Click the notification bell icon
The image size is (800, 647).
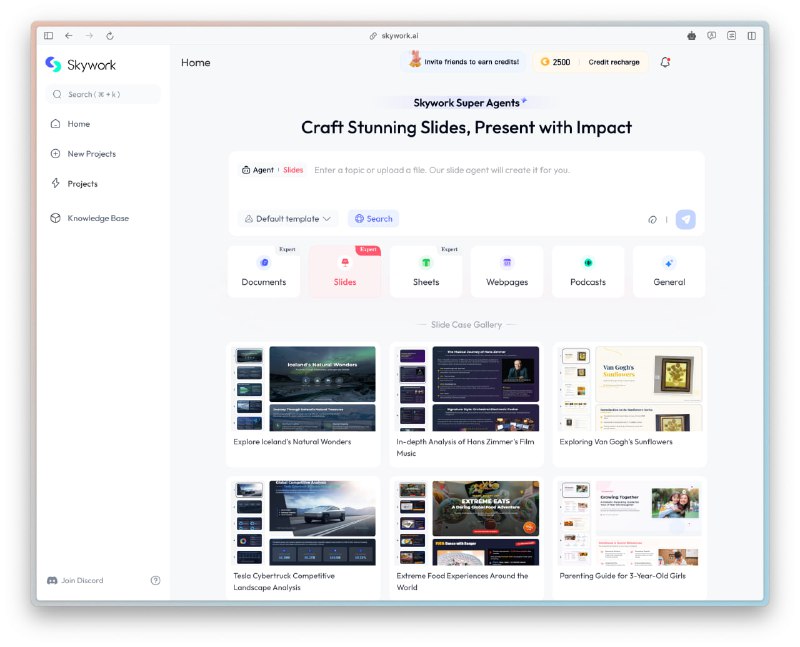click(x=665, y=62)
